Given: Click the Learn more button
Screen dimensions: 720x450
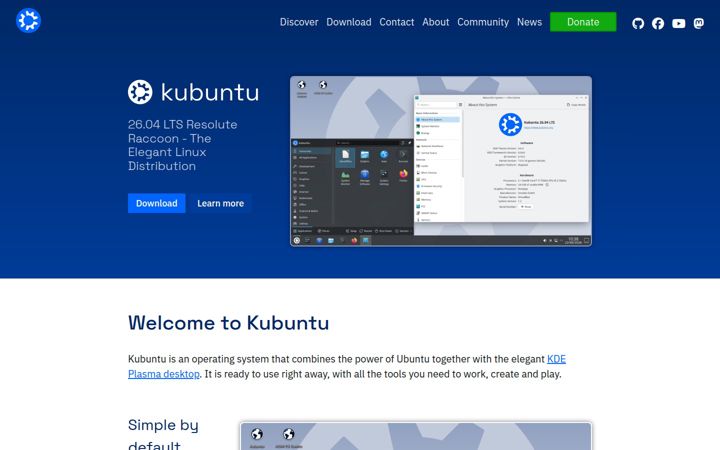Looking at the screenshot, I should coord(220,203).
